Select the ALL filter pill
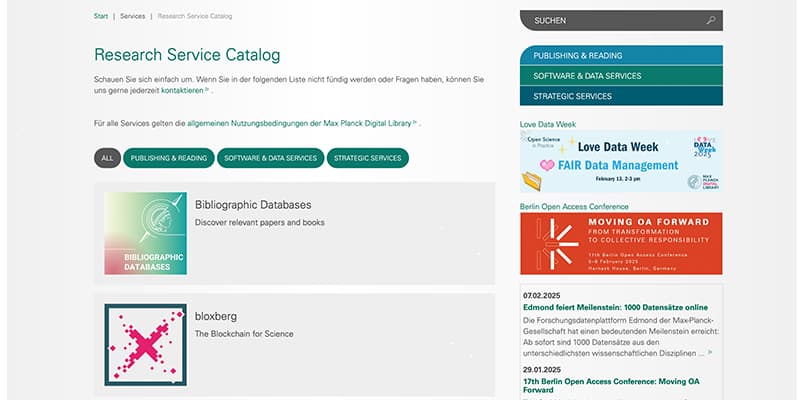800x400 pixels. click(107, 158)
